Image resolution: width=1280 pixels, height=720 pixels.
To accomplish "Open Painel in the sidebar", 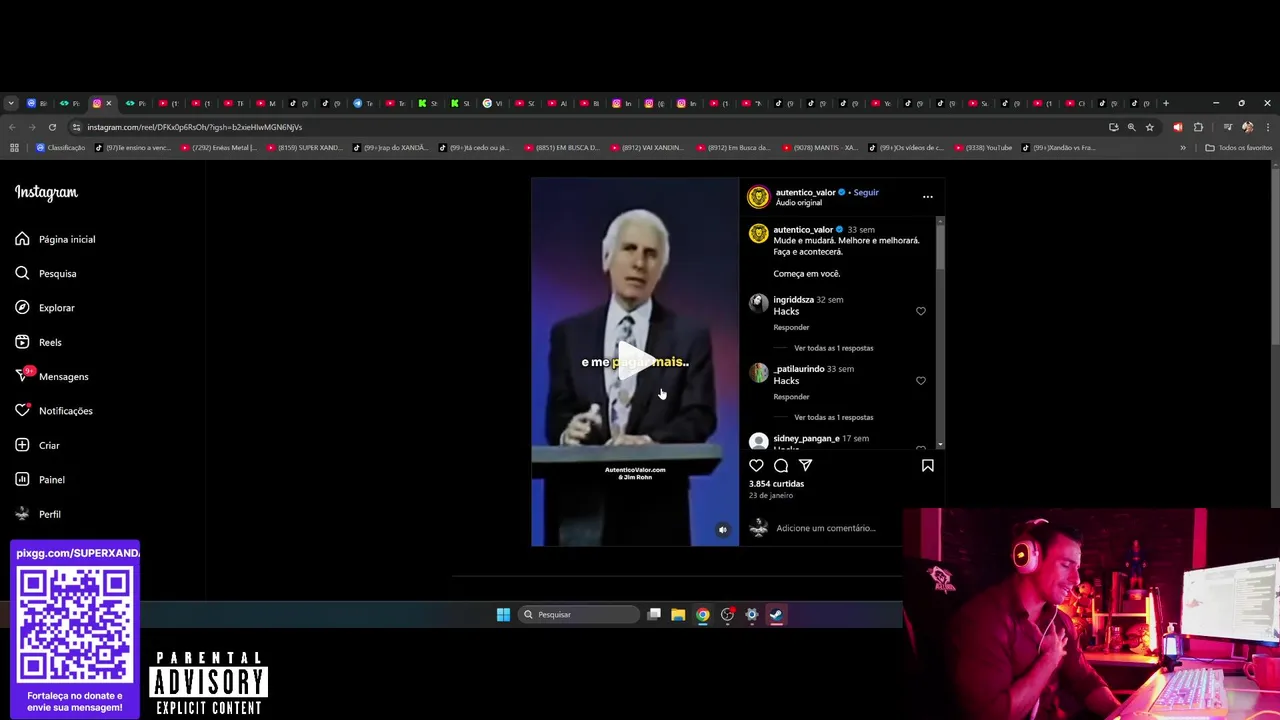I will click(40, 480).
